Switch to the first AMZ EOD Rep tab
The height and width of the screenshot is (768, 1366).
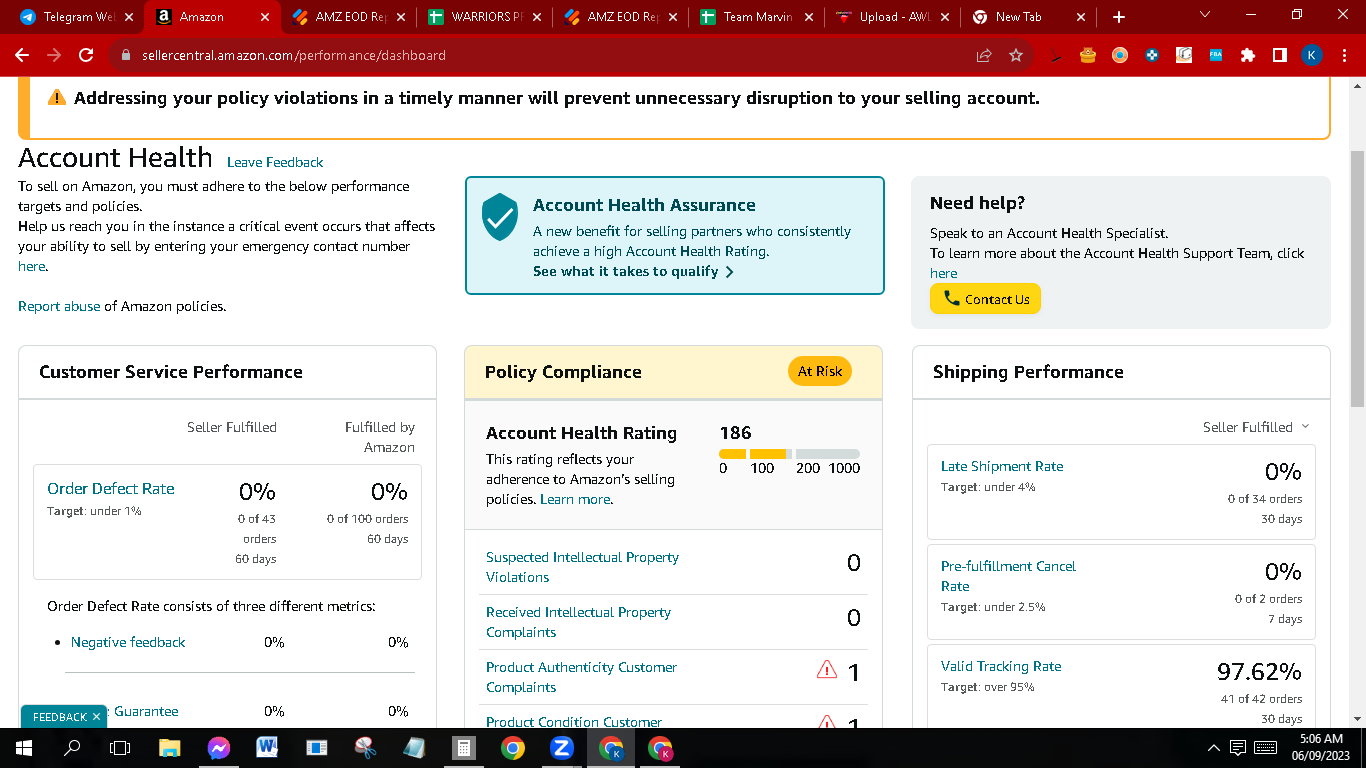tap(348, 17)
